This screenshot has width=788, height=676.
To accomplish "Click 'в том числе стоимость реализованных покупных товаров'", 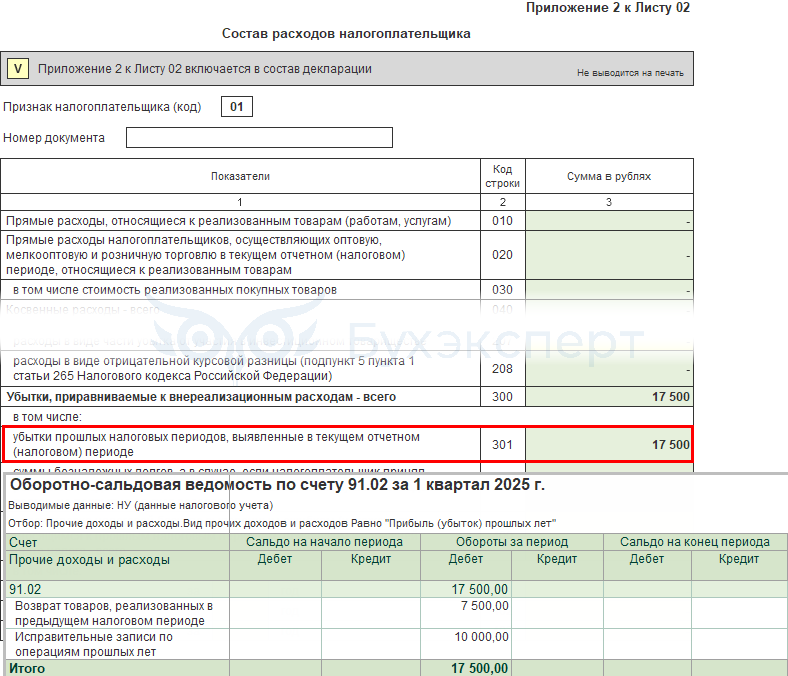I will coord(175,290).
